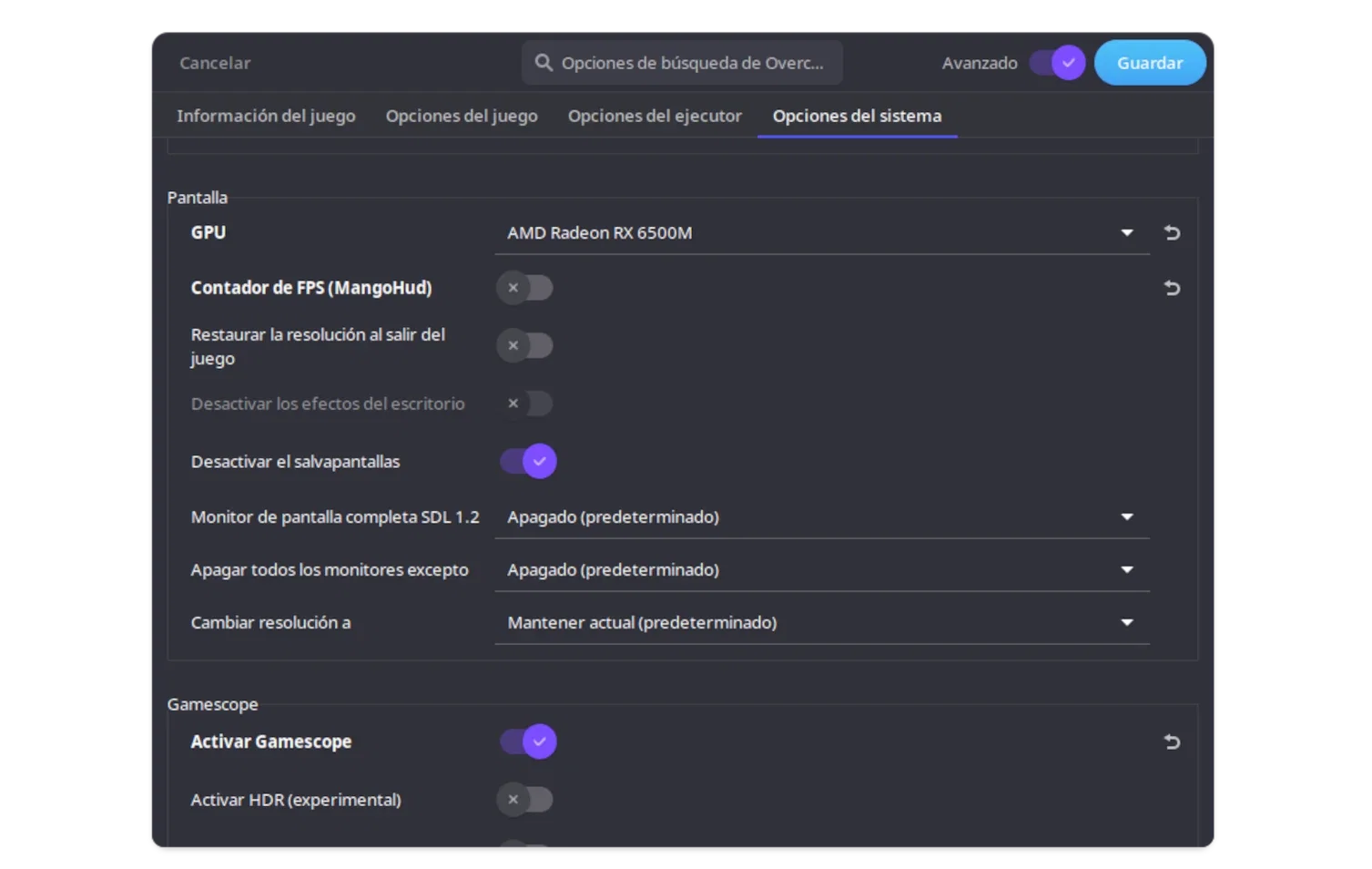Toggle the Avanzado switch off

point(1057,63)
